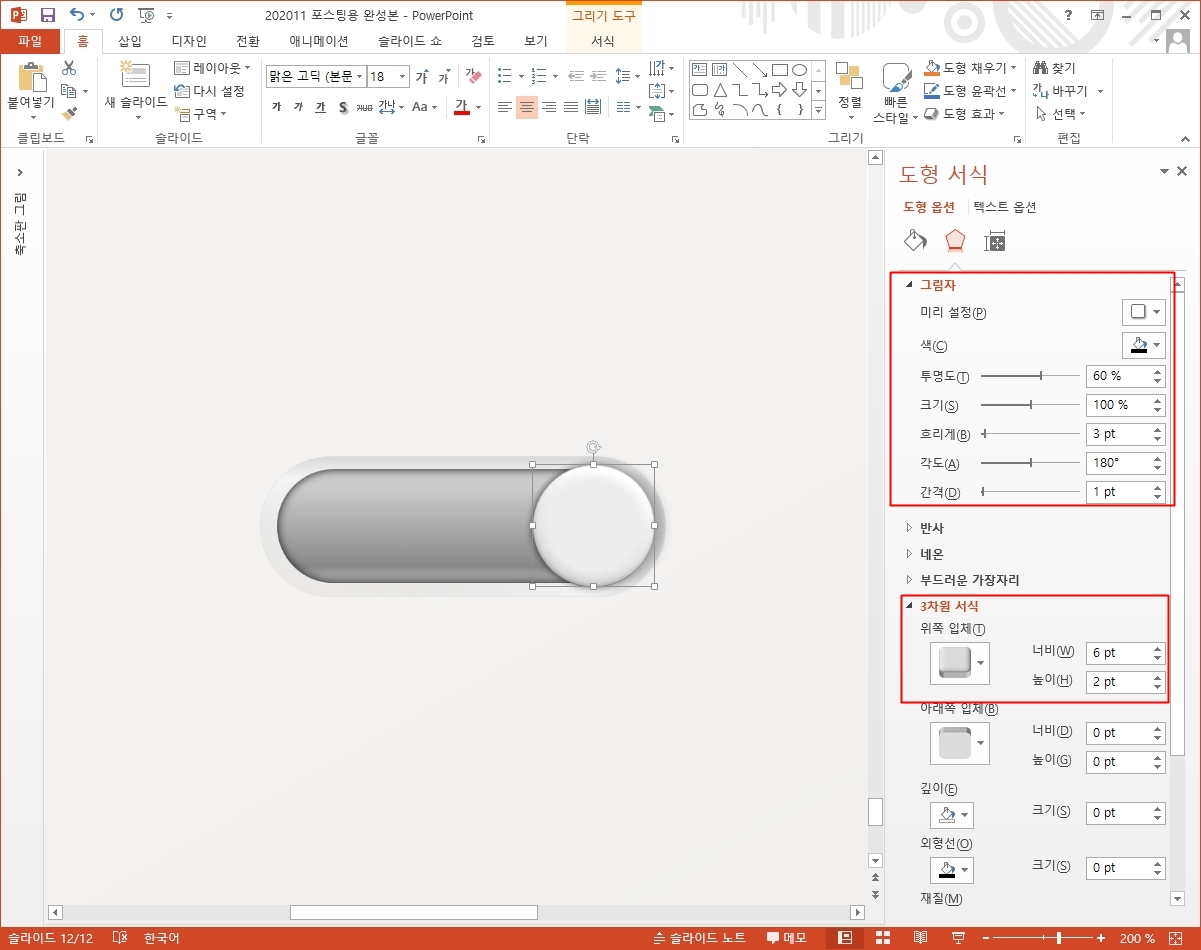Click the Reset (다시 설정) button
The height and width of the screenshot is (950, 1201).
click(x=209, y=91)
